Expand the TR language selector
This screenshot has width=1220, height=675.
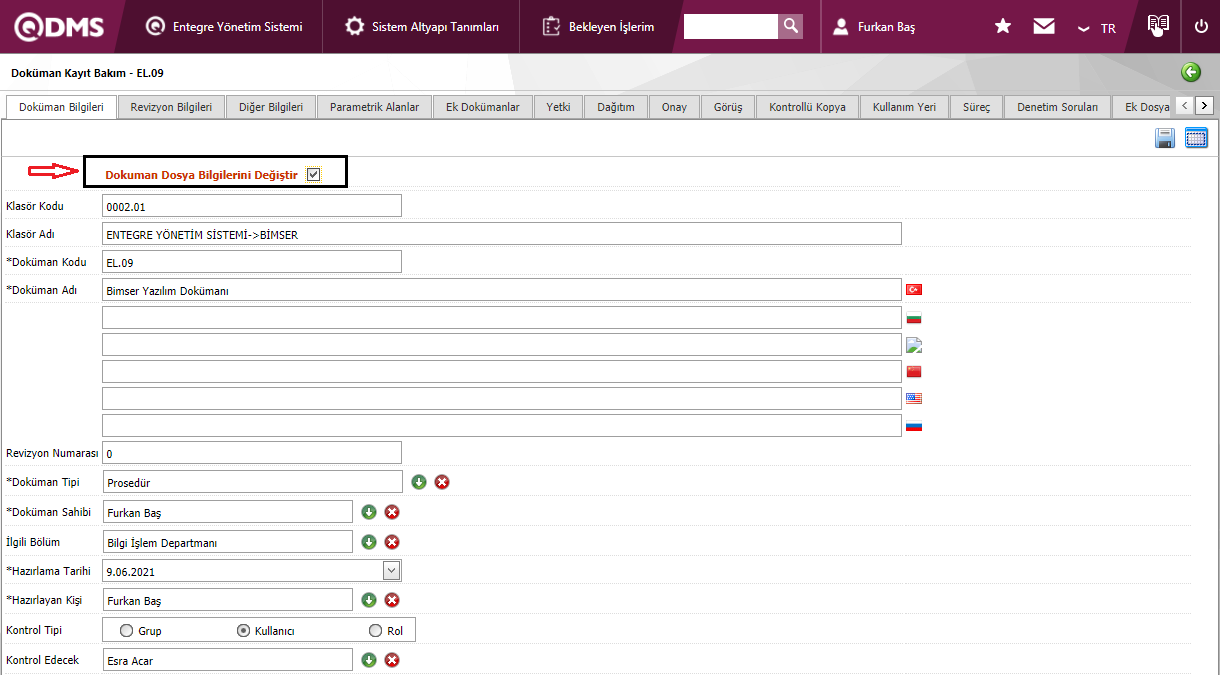[1097, 28]
